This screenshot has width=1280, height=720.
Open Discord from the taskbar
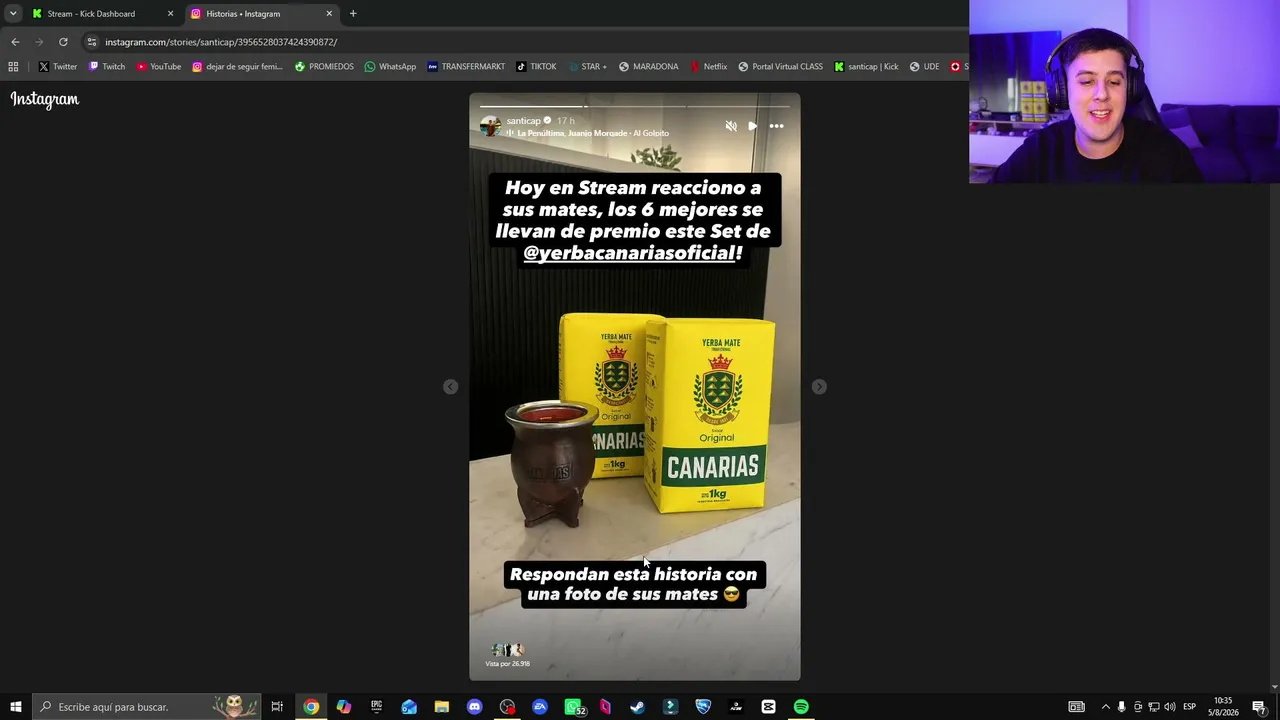click(x=474, y=707)
